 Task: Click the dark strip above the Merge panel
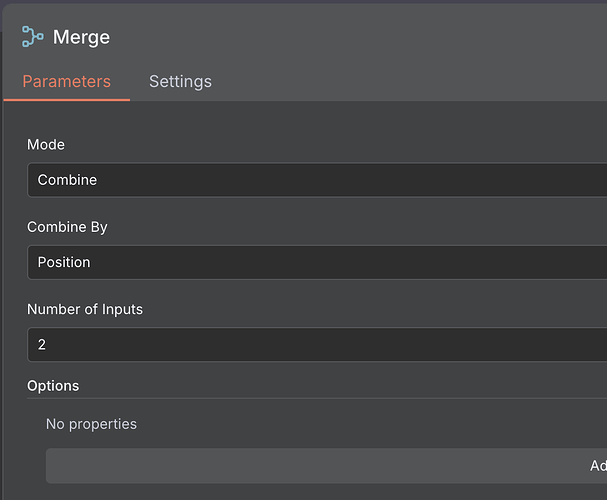coord(304,2)
